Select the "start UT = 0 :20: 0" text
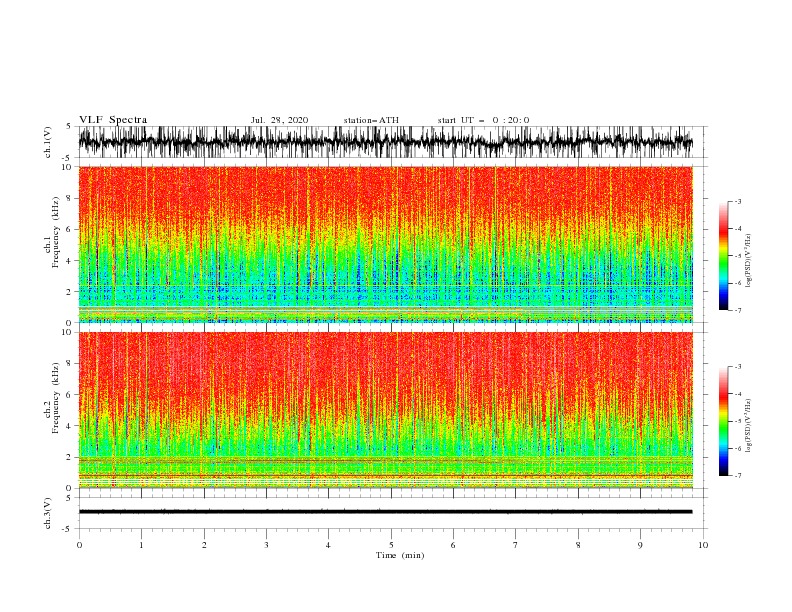Screen dimensions: 792x612 [483, 120]
